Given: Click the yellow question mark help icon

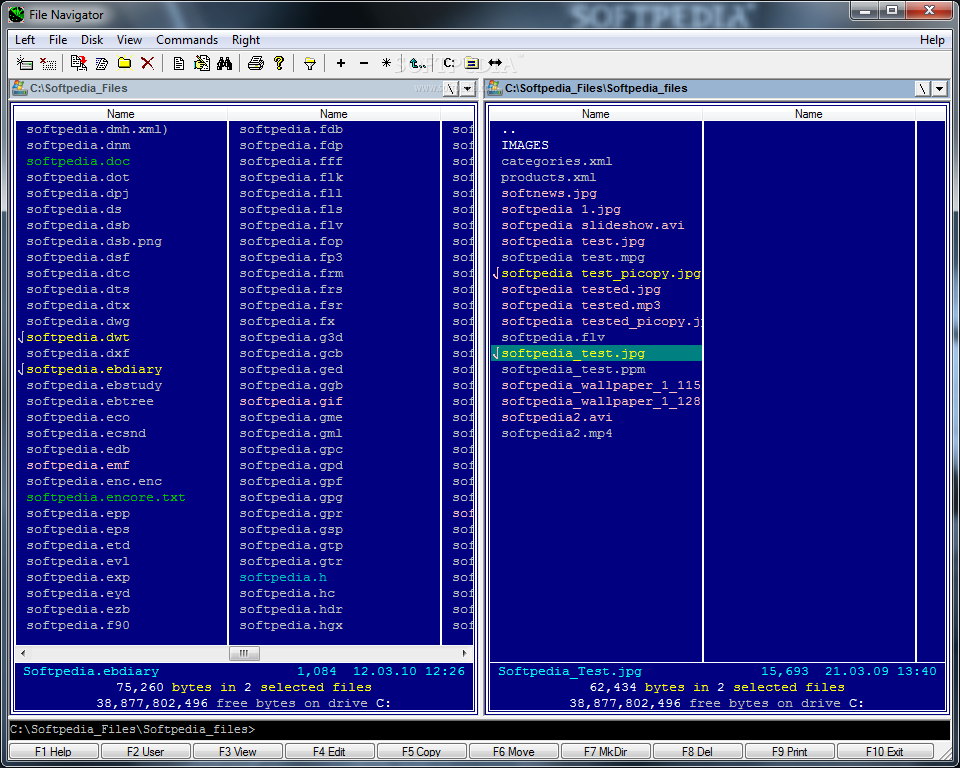Looking at the screenshot, I should click(279, 63).
